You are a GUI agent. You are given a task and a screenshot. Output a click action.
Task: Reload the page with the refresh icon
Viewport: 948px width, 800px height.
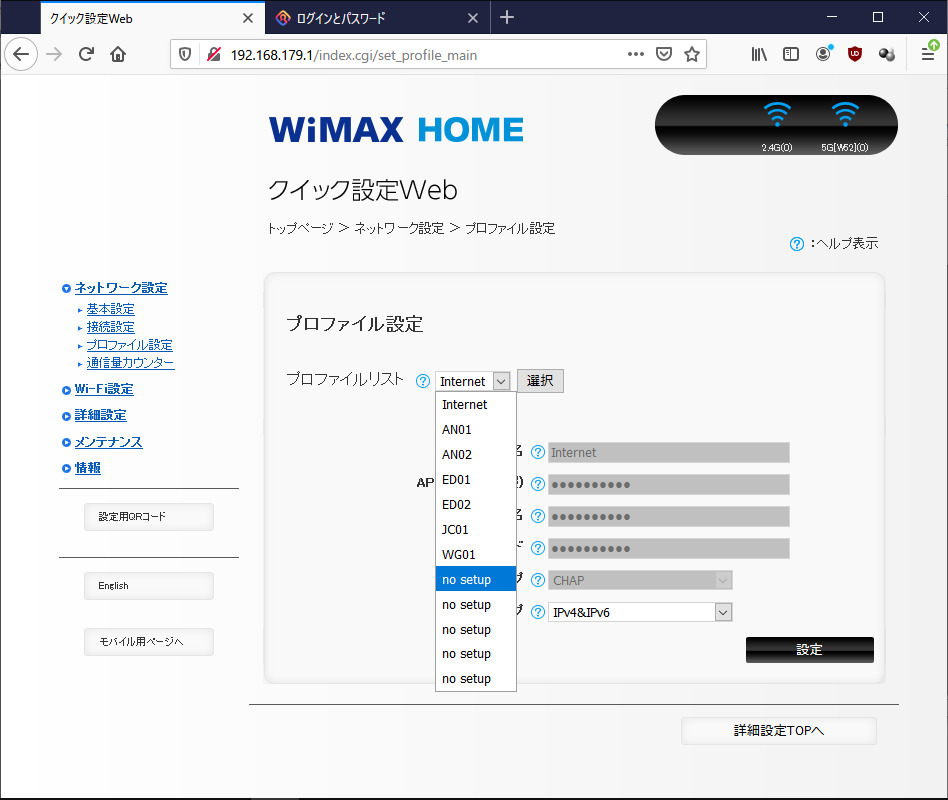[x=86, y=55]
